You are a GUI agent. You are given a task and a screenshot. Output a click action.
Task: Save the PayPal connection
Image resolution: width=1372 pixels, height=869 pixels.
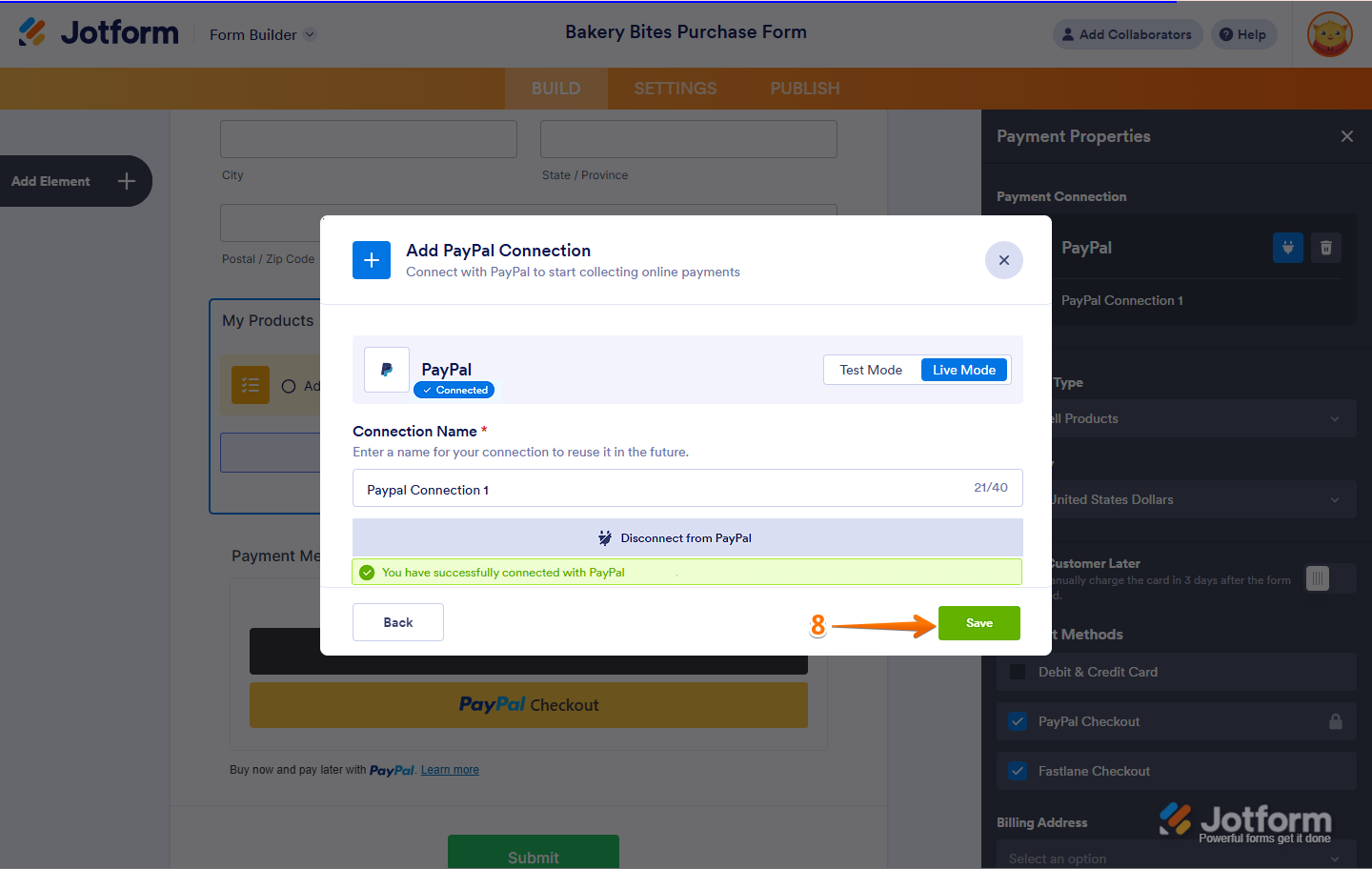point(979,622)
